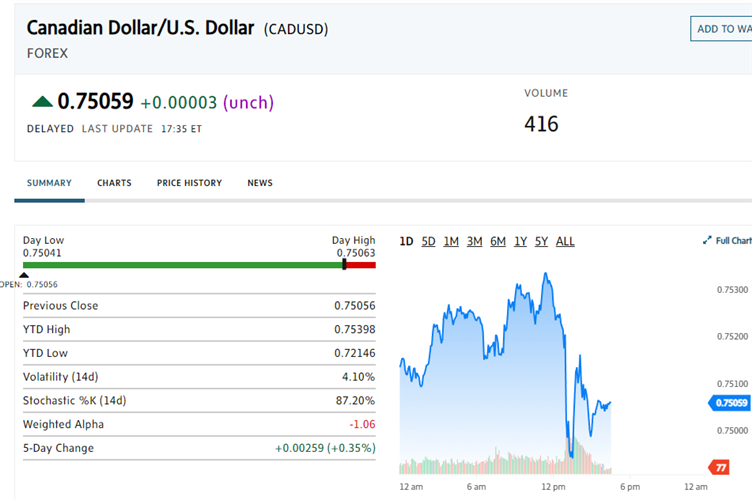Click the open price triangle marker

(25, 274)
